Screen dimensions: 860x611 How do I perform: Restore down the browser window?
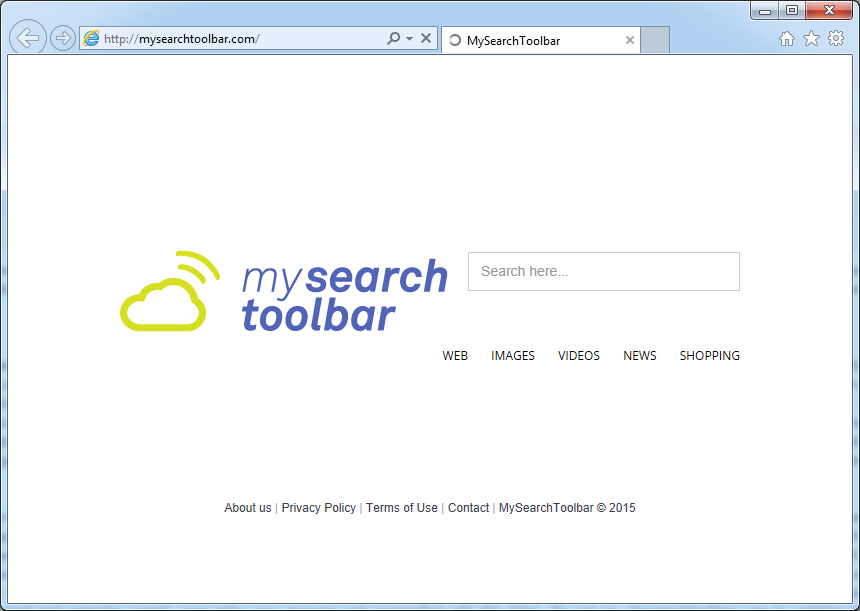(792, 10)
